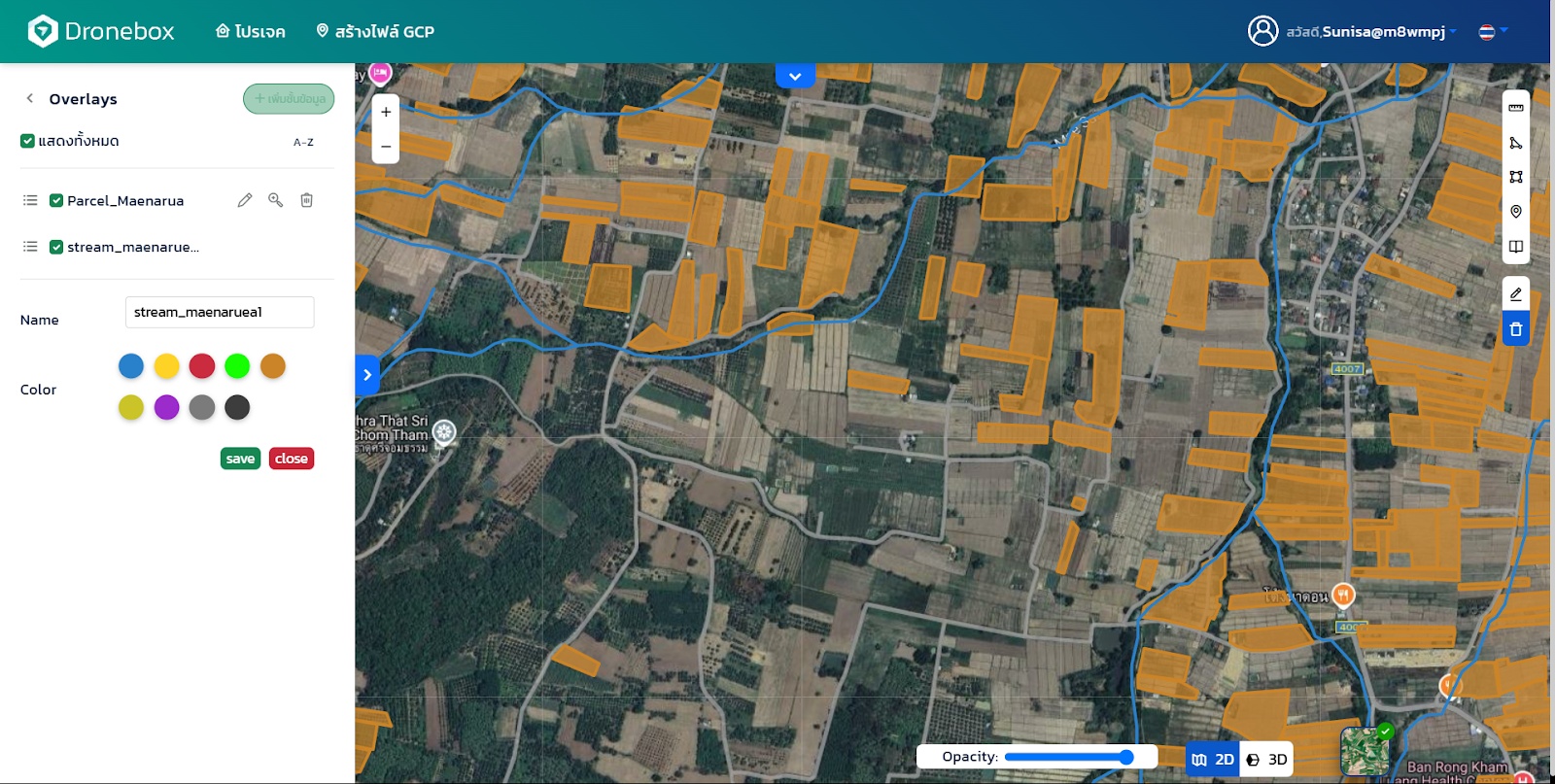This screenshot has width=1555, height=784.
Task: Choose the gray color swatch
Action: point(202,407)
